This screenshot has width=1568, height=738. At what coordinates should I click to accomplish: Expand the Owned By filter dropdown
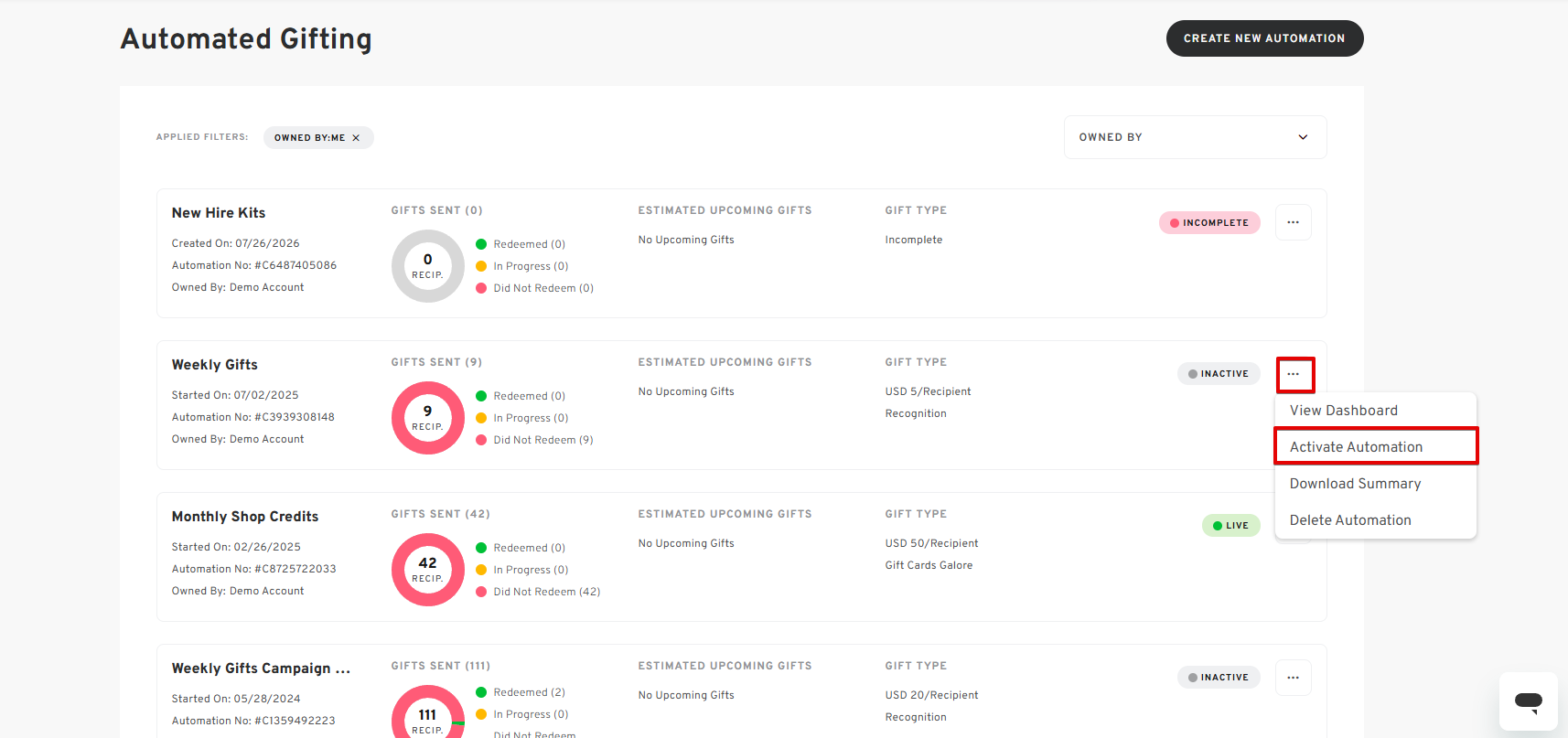tap(1195, 137)
